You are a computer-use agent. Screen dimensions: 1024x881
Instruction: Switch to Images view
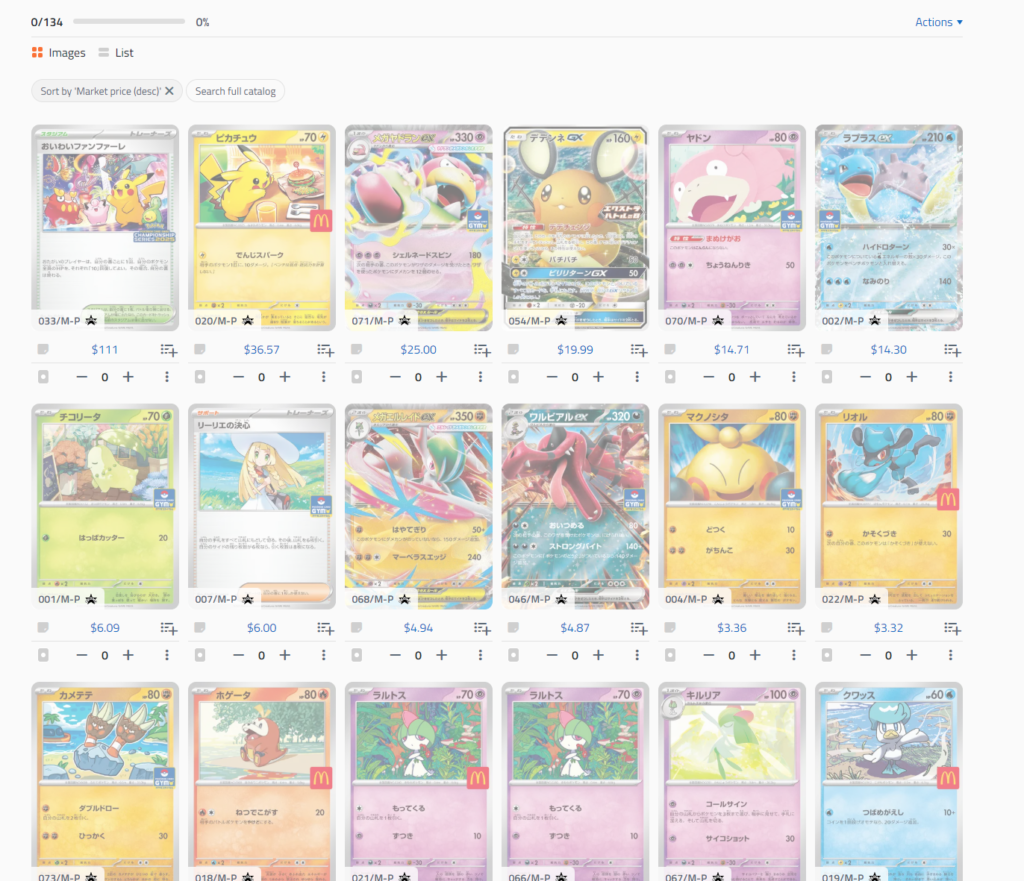(x=59, y=53)
